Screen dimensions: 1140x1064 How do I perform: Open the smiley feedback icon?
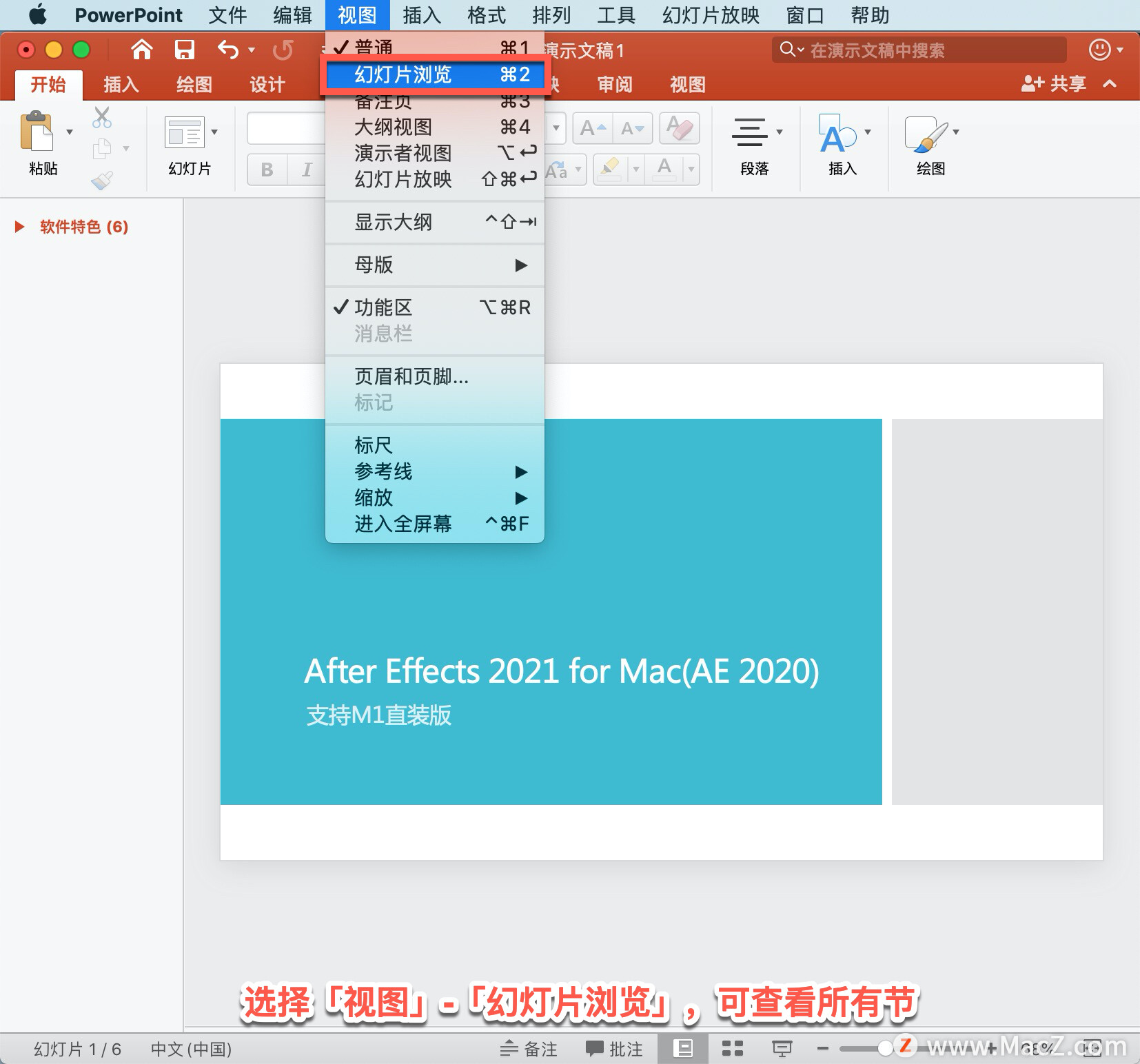point(1099,50)
